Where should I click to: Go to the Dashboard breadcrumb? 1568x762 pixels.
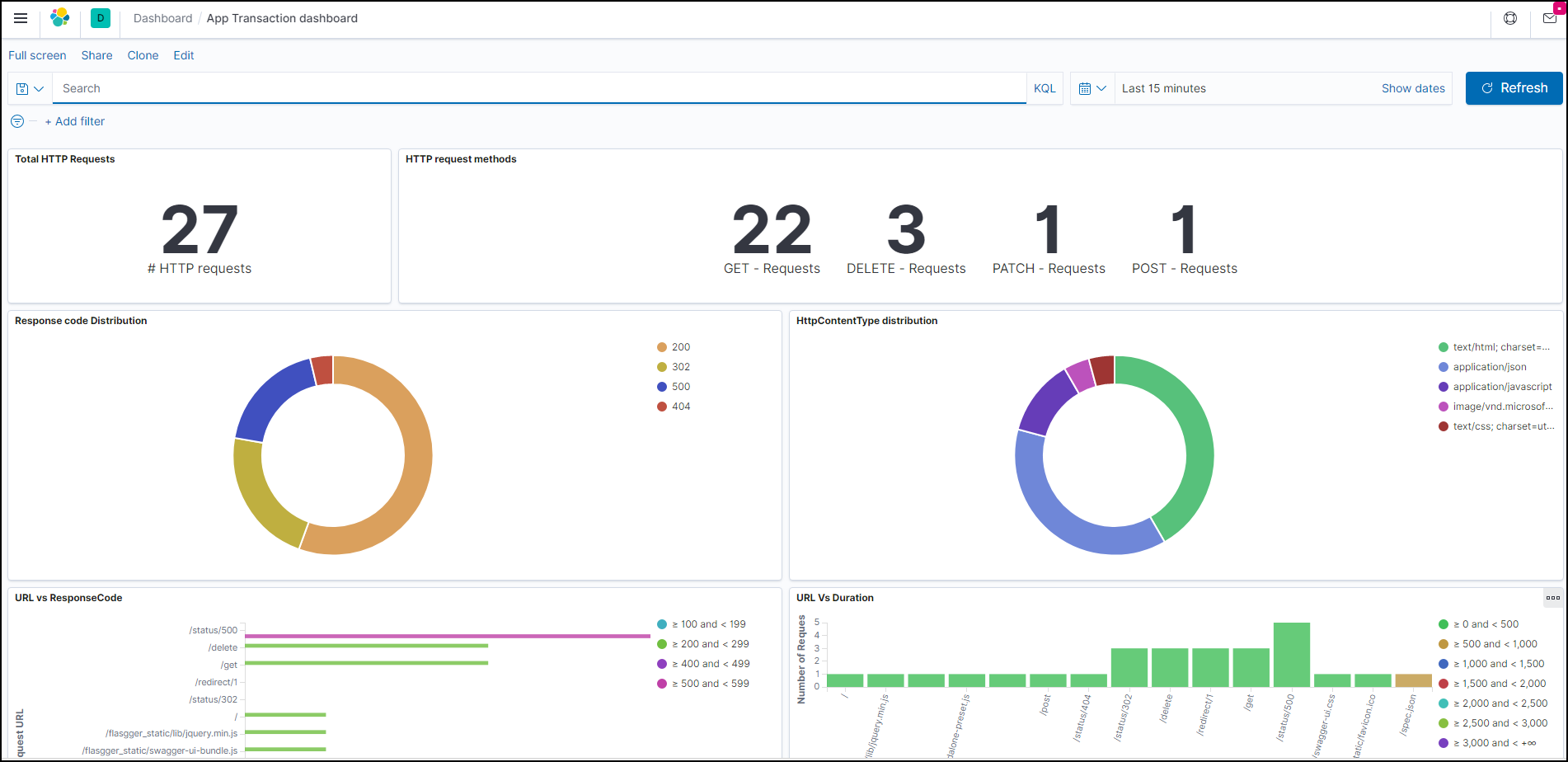162,18
